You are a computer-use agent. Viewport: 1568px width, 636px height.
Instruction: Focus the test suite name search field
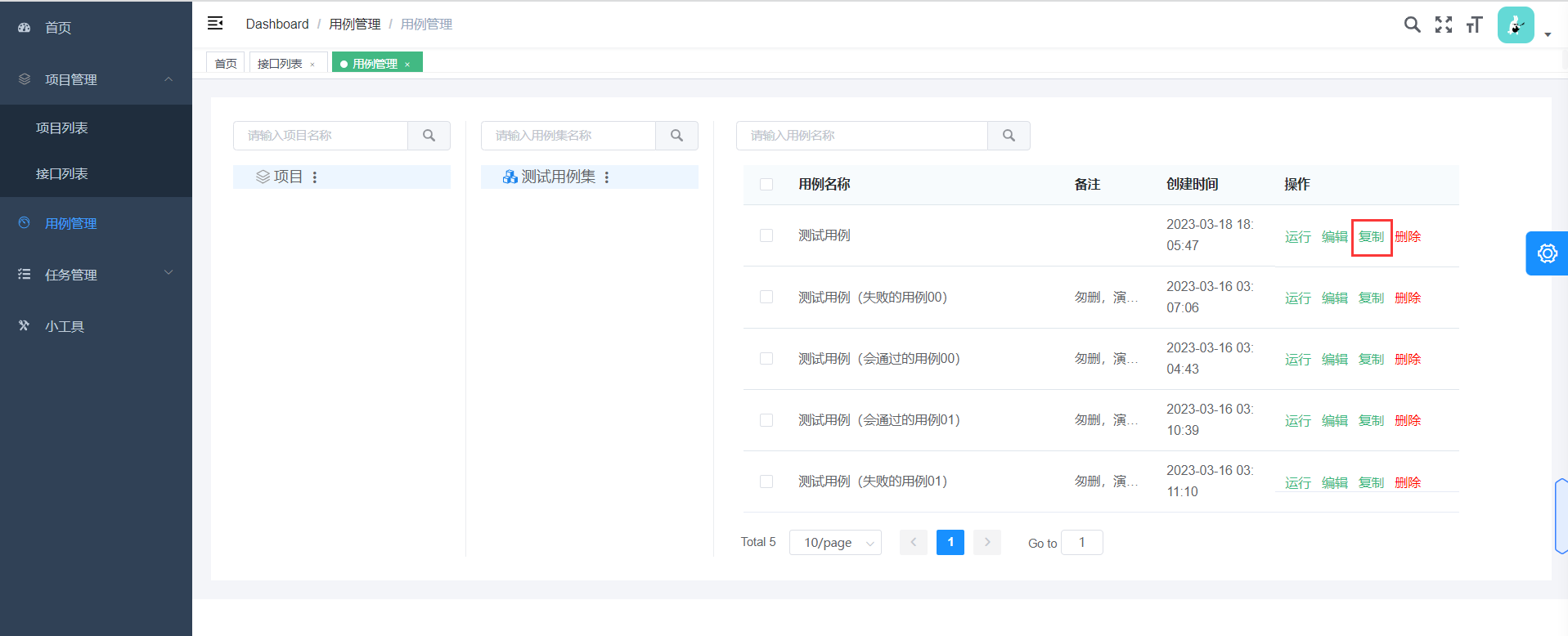pos(568,136)
